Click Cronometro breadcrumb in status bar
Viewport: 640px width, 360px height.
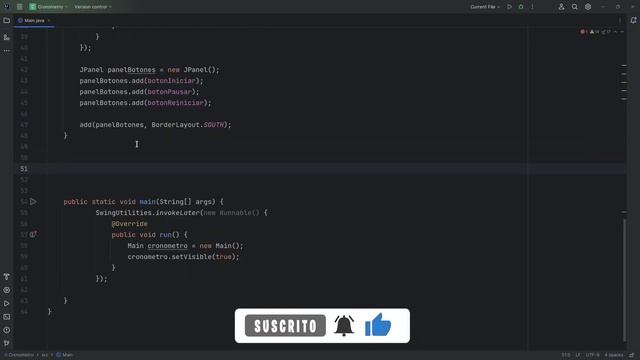(x=20, y=355)
